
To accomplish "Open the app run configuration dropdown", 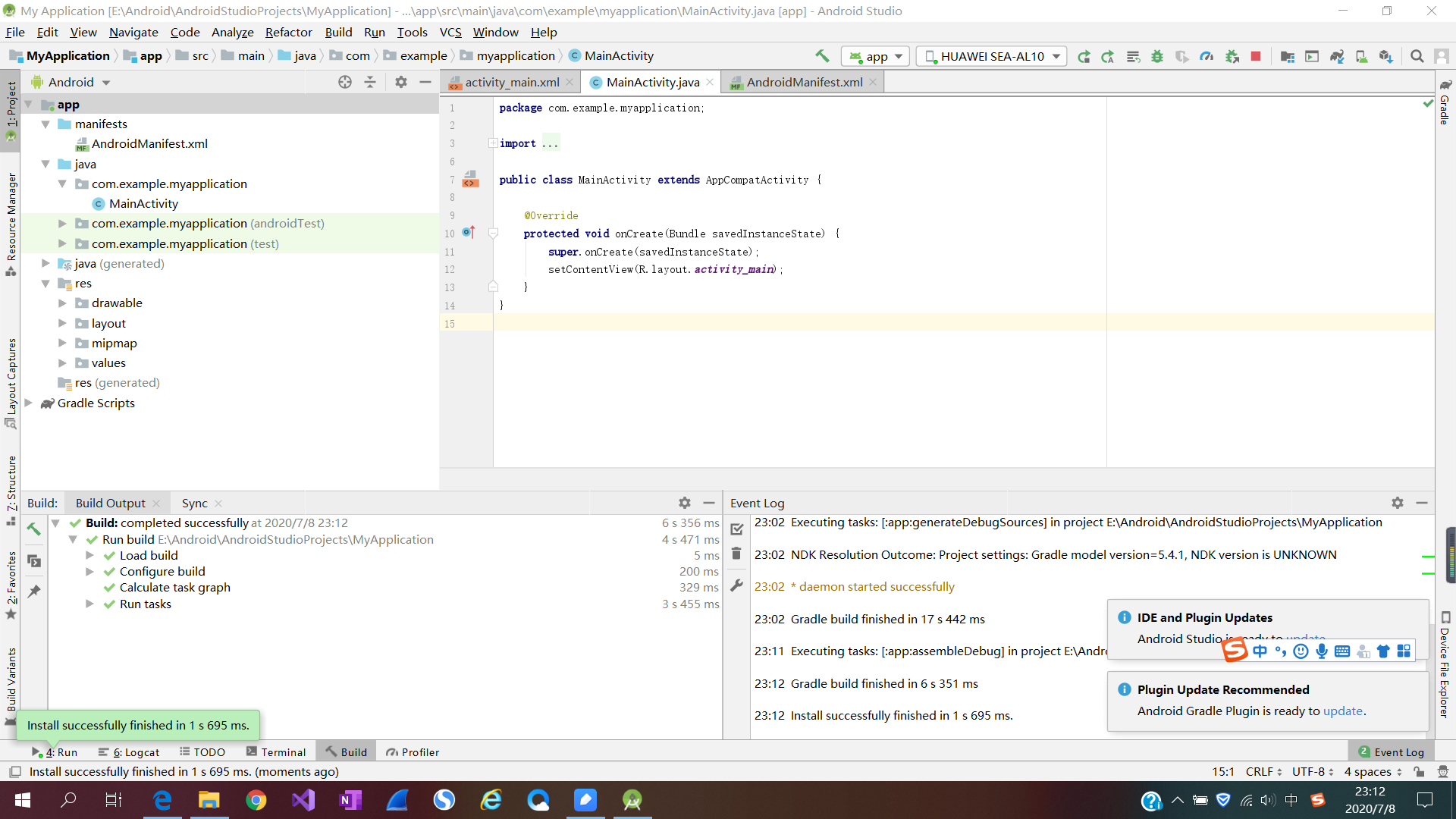I will tap(876, 56).
